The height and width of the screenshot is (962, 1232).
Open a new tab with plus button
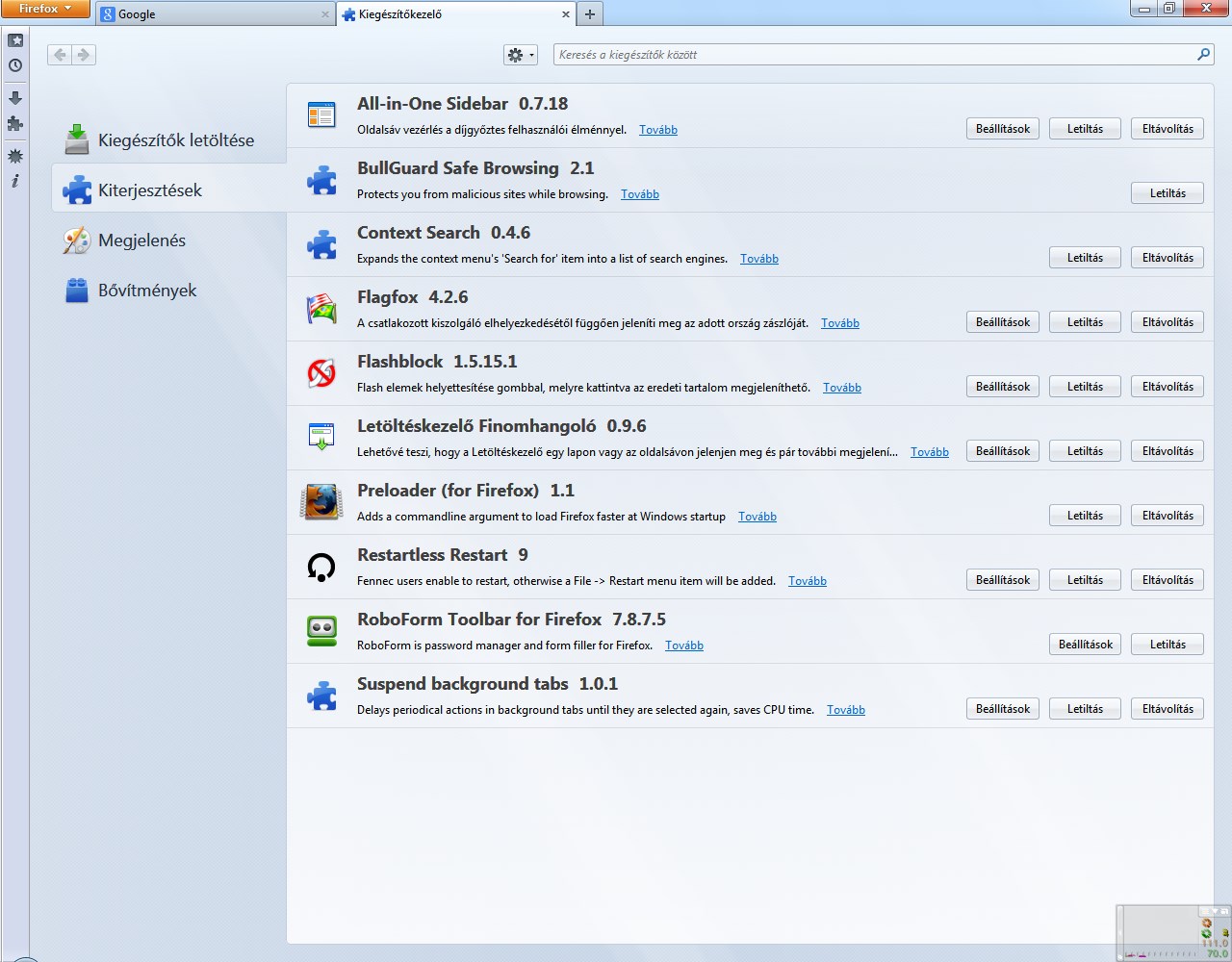pos(590,13)
